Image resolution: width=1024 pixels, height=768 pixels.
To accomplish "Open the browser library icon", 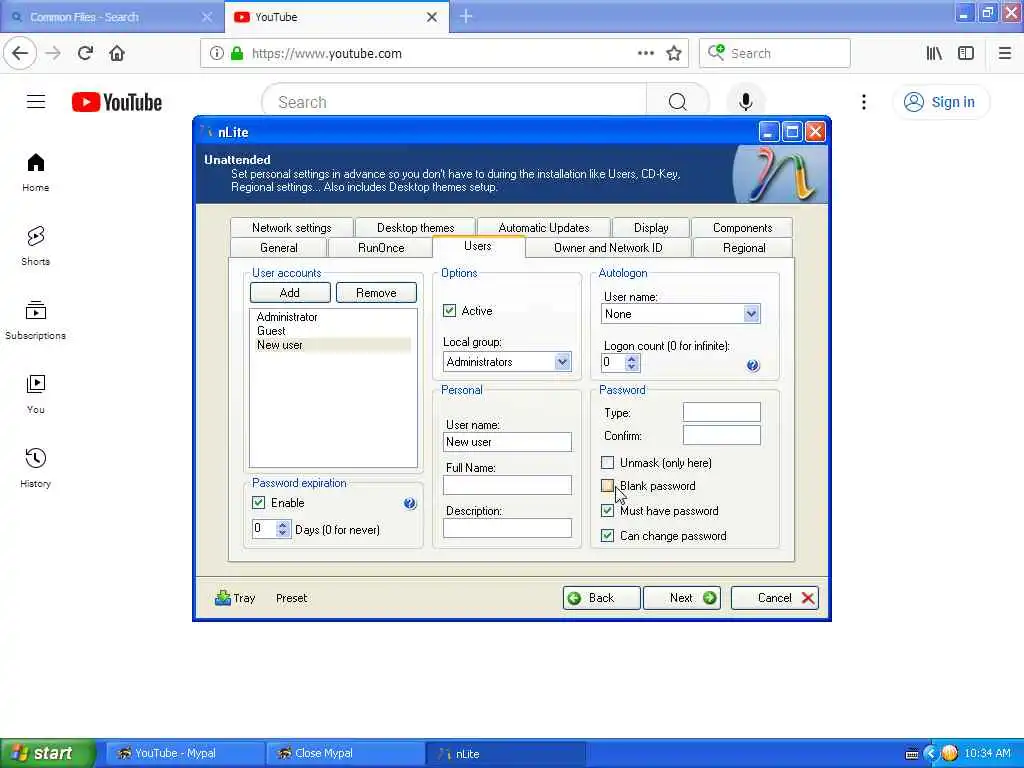I will coord(934,54).
